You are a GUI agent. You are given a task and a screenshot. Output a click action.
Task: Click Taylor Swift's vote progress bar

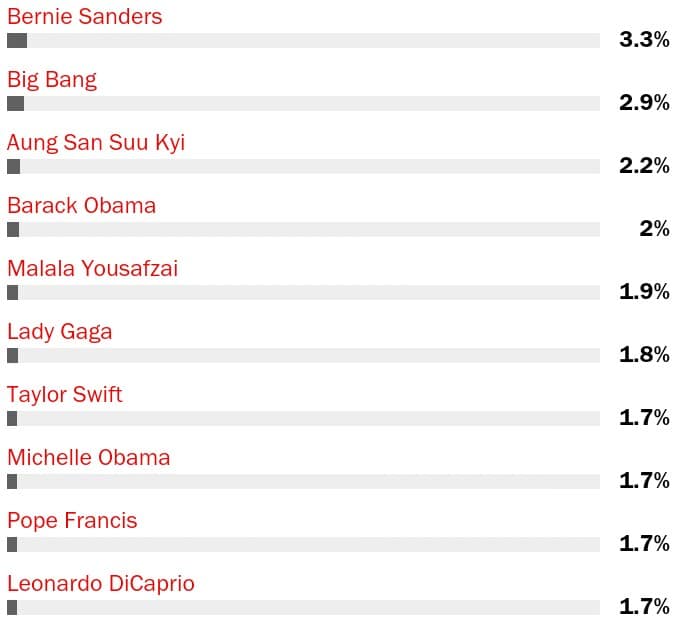pos(303,419)
